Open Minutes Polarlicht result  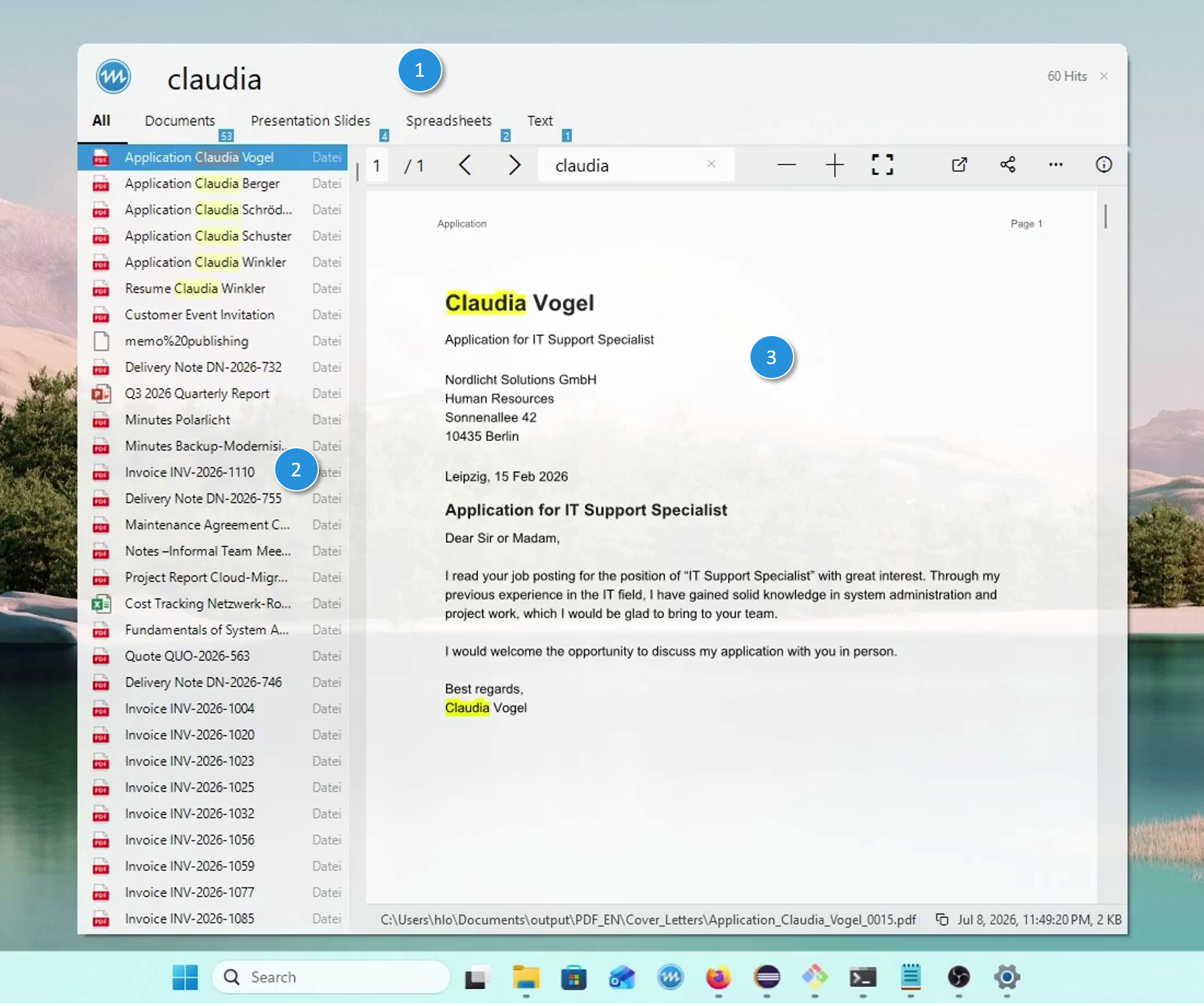point(213,420)
